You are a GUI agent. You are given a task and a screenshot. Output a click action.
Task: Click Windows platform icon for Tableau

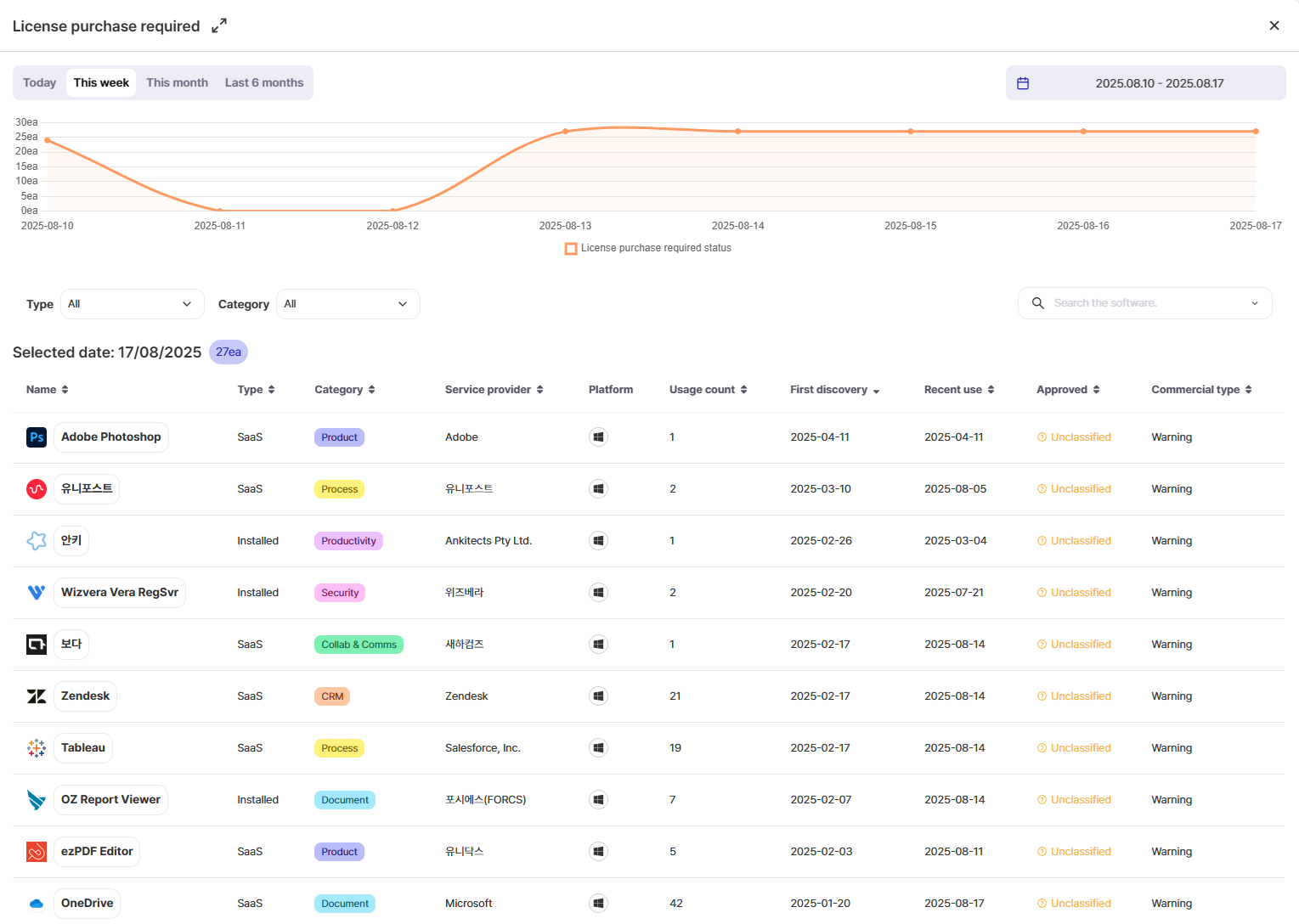coord(599,748)
